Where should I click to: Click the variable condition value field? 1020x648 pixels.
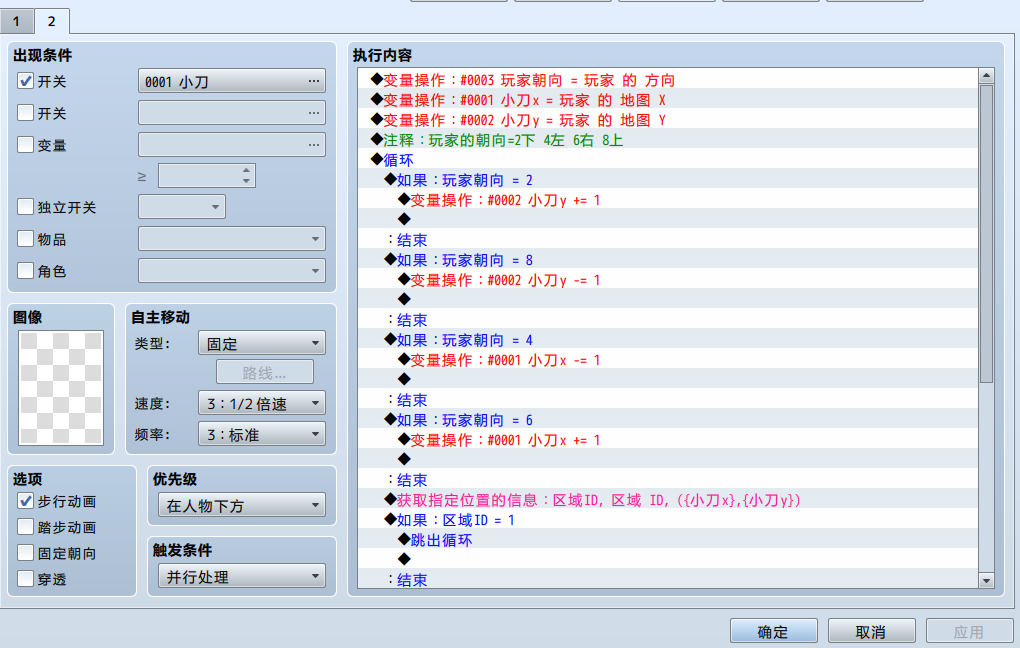coord(206,176)
